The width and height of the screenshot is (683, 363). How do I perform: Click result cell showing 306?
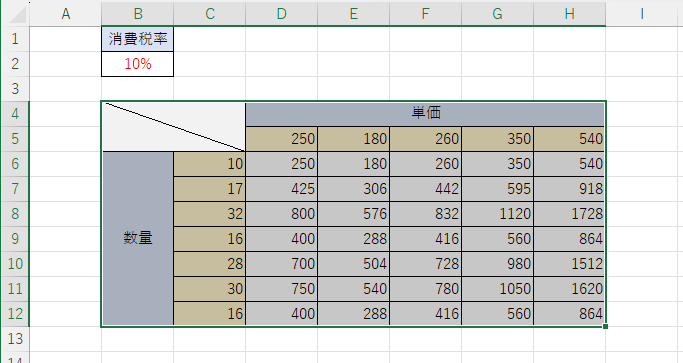[x=354, y=189]
